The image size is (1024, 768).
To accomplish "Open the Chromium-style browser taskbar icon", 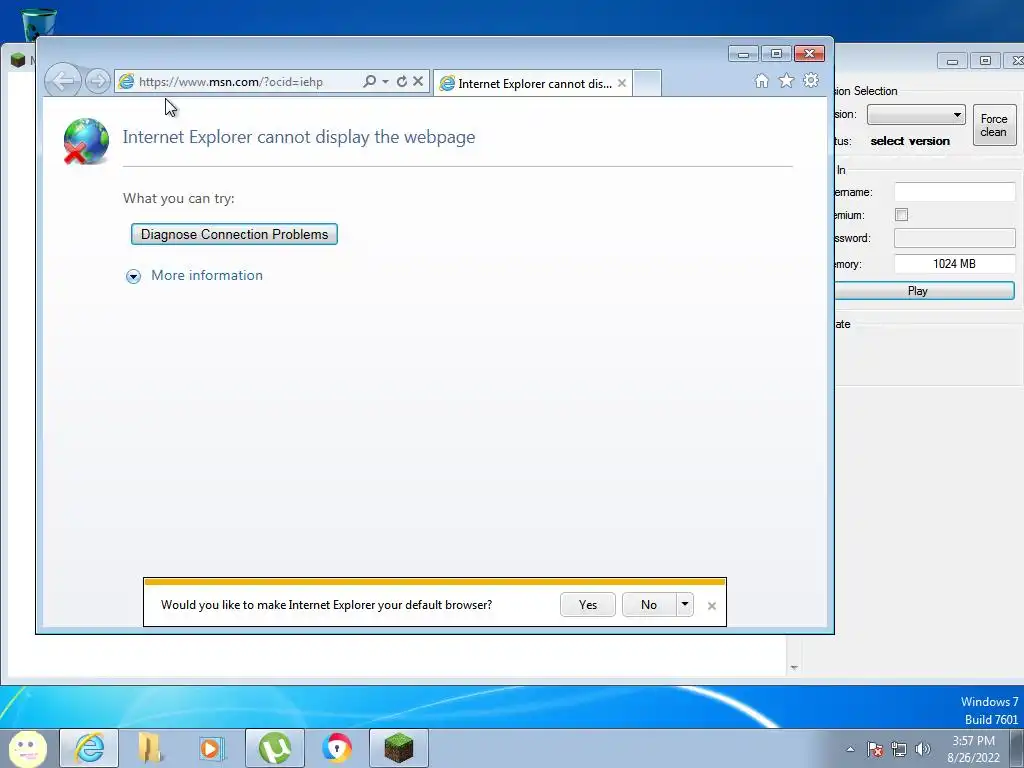I will pos(337,748).
